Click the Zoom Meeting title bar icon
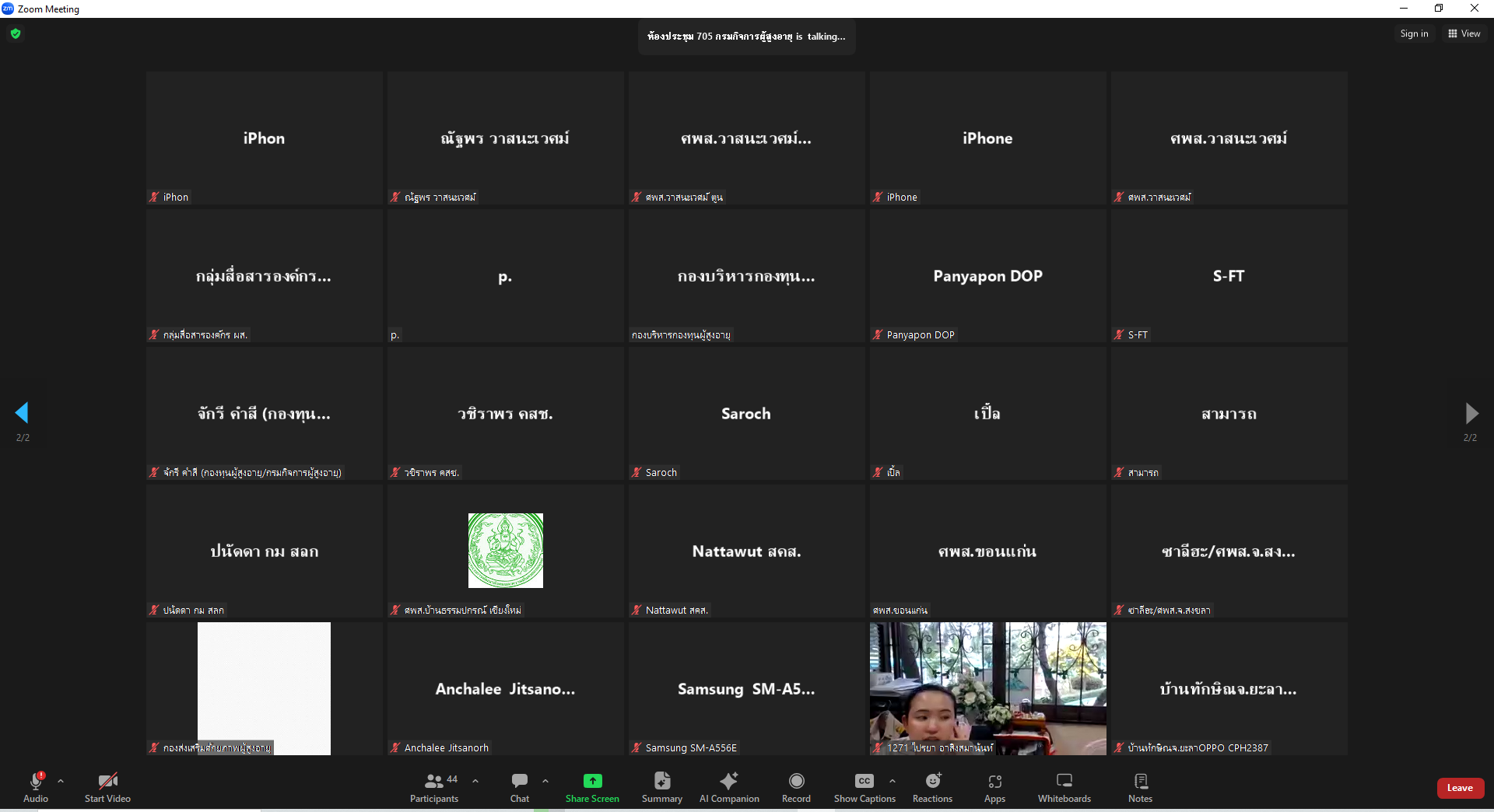The image size is (1494, 812). pos(8,9)
